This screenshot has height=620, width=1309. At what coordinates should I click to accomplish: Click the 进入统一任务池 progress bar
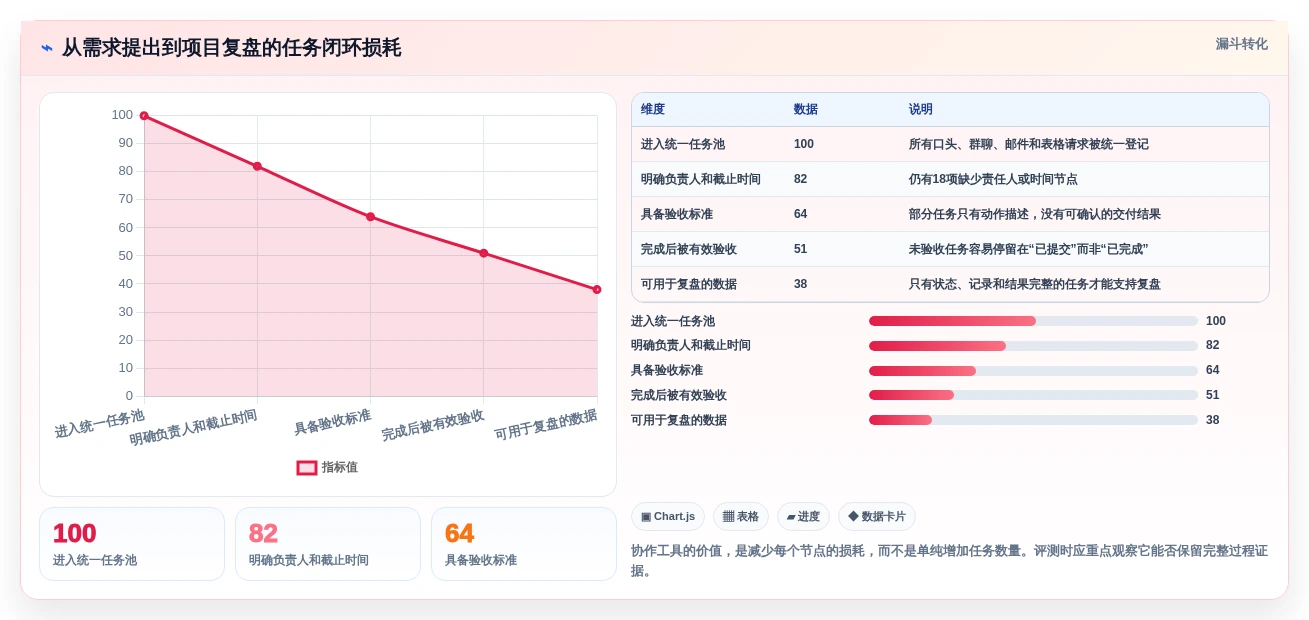[x=1033, y=321]
